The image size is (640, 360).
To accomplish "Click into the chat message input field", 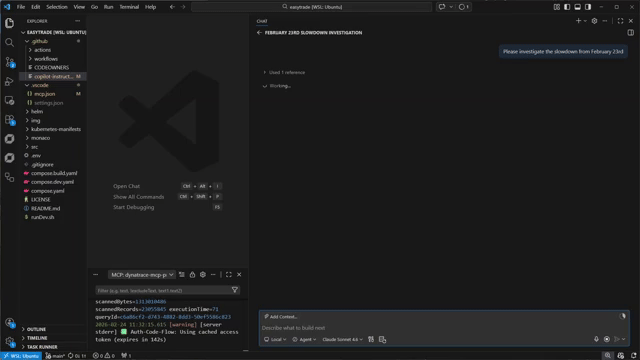I will [x=443, y=328].
